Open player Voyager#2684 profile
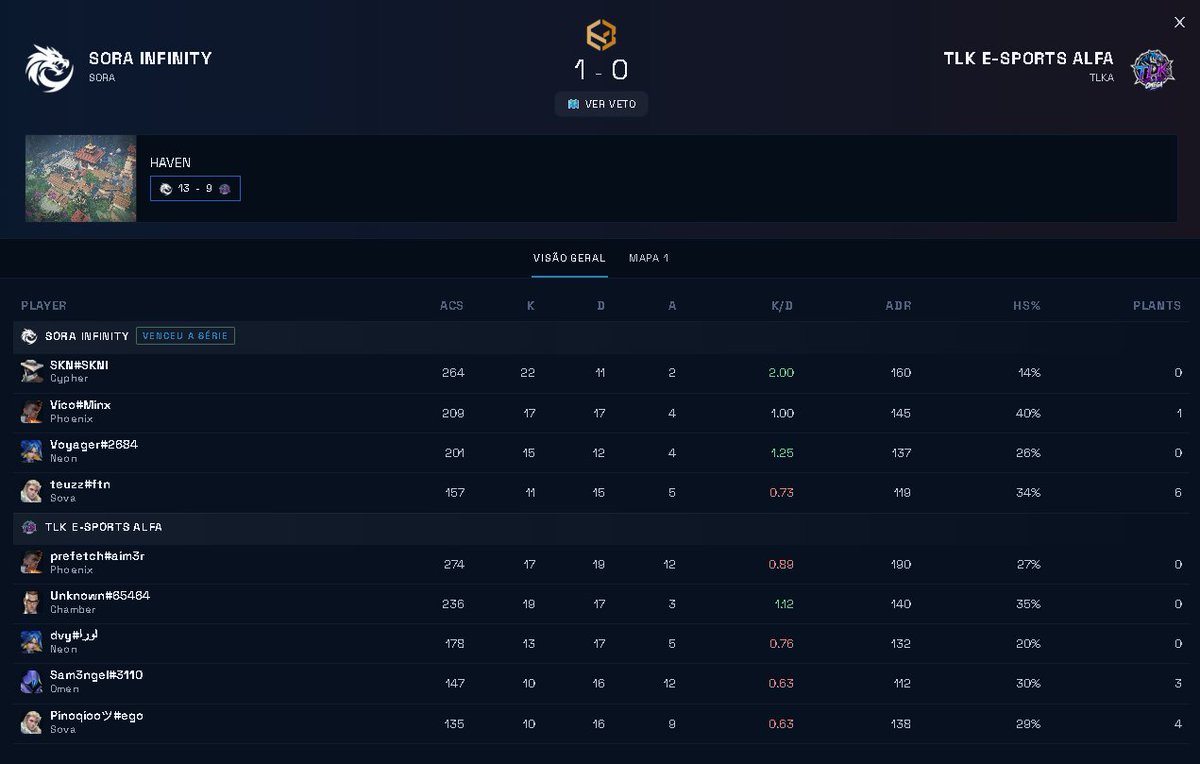 [94, 445]
